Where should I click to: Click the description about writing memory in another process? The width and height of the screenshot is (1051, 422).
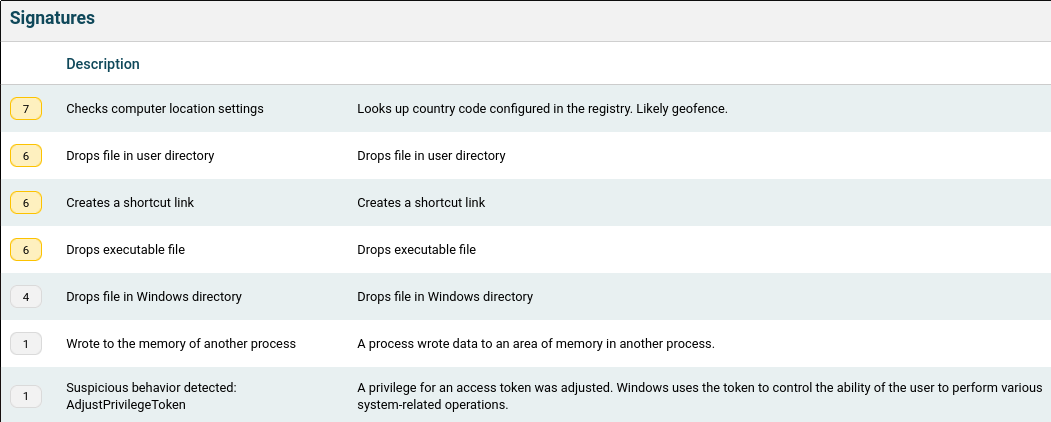[x=536, y=344]
